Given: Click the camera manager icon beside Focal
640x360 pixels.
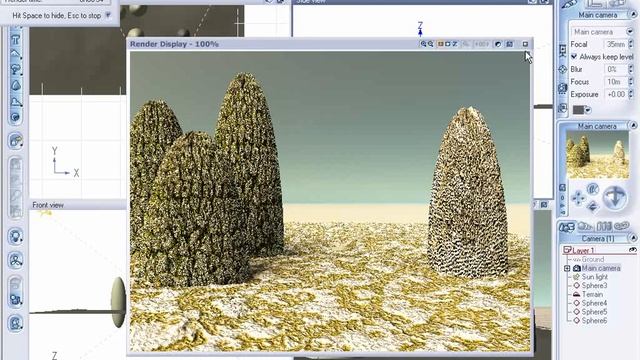Looking at the screenshot, I should point(563,51).
